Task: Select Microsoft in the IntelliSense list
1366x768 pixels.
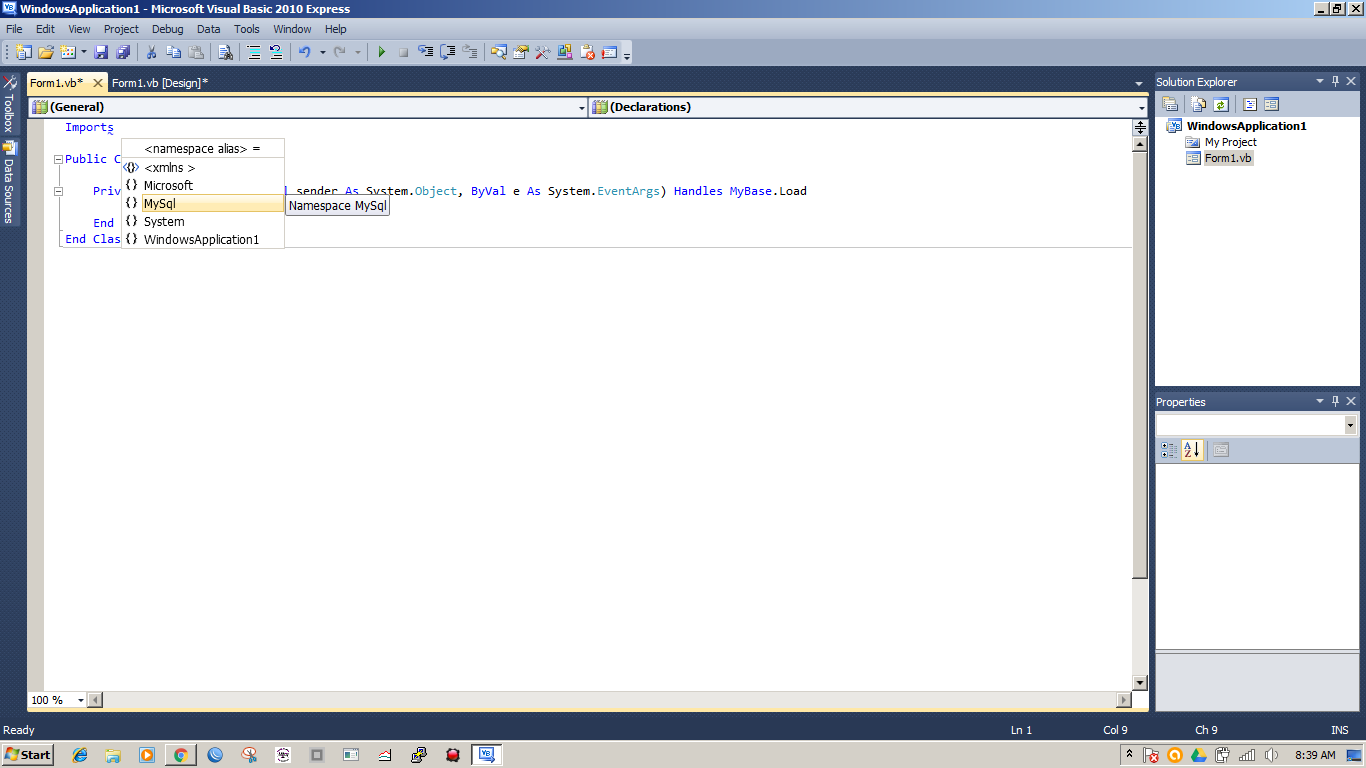Action: coord(203,186)
